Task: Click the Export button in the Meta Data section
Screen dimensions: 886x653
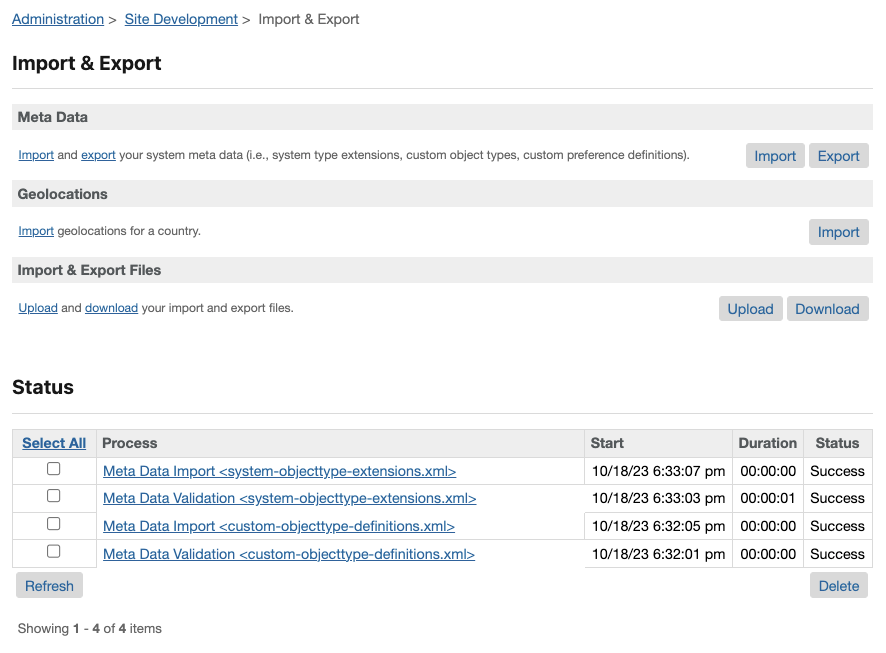Action: point(838,155)
